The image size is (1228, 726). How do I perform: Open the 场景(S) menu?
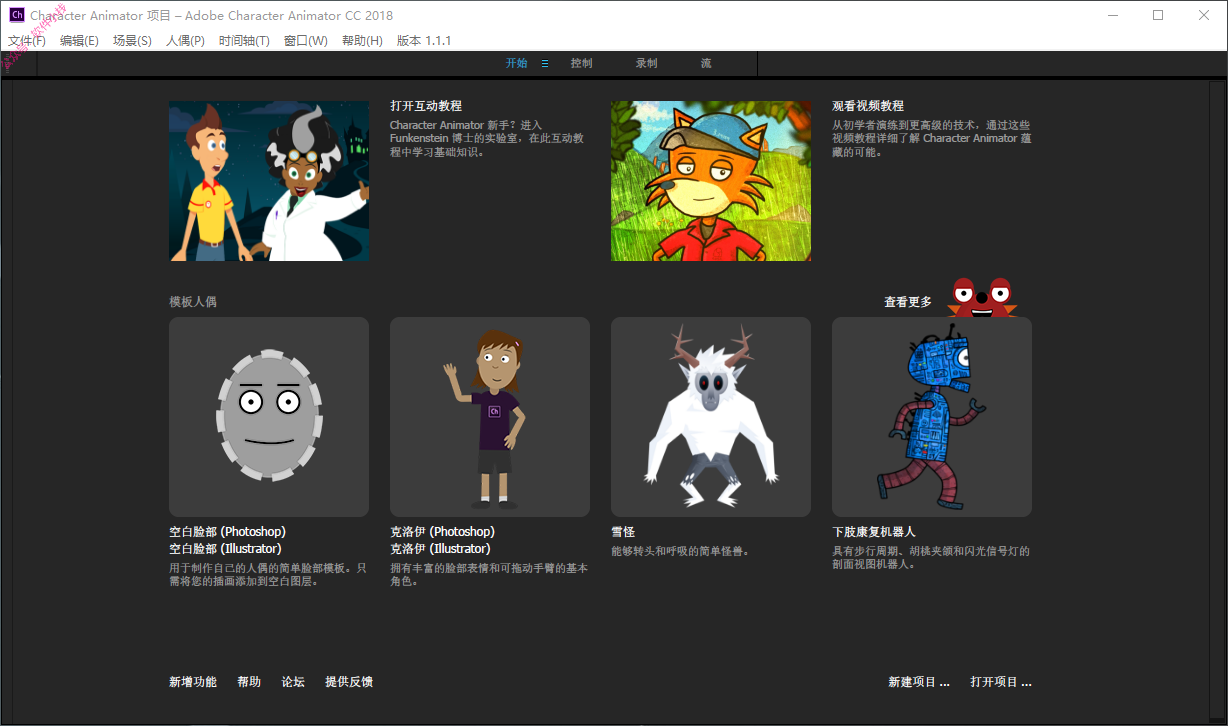132,41
